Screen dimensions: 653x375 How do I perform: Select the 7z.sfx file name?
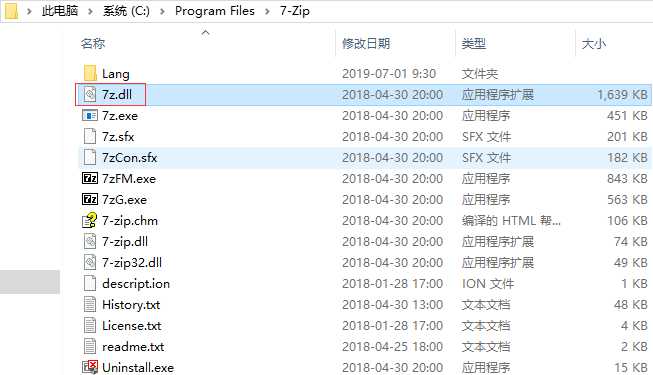[x=118, y=137]
